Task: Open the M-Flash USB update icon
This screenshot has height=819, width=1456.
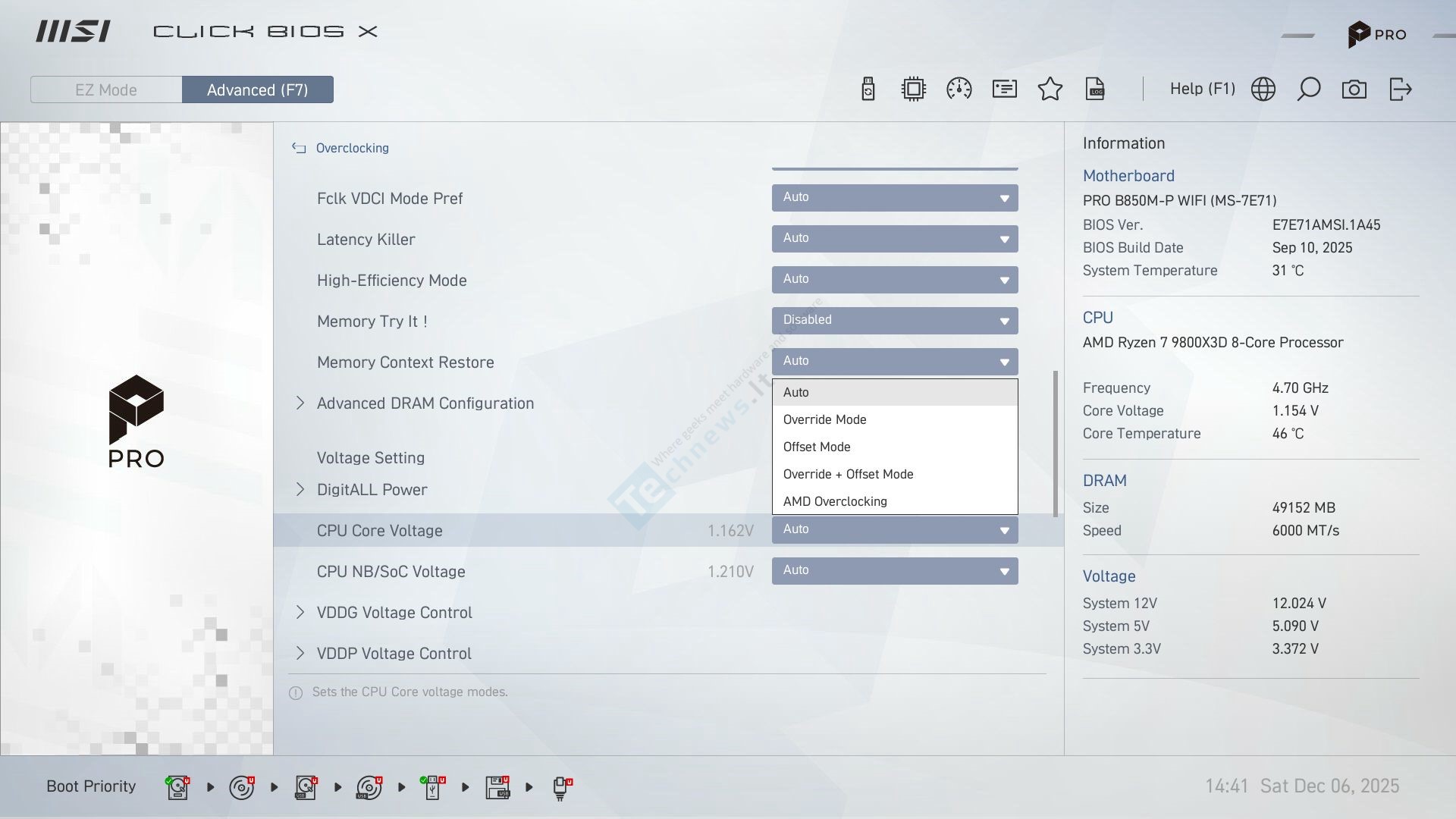Action: click(x=868, y=89)
